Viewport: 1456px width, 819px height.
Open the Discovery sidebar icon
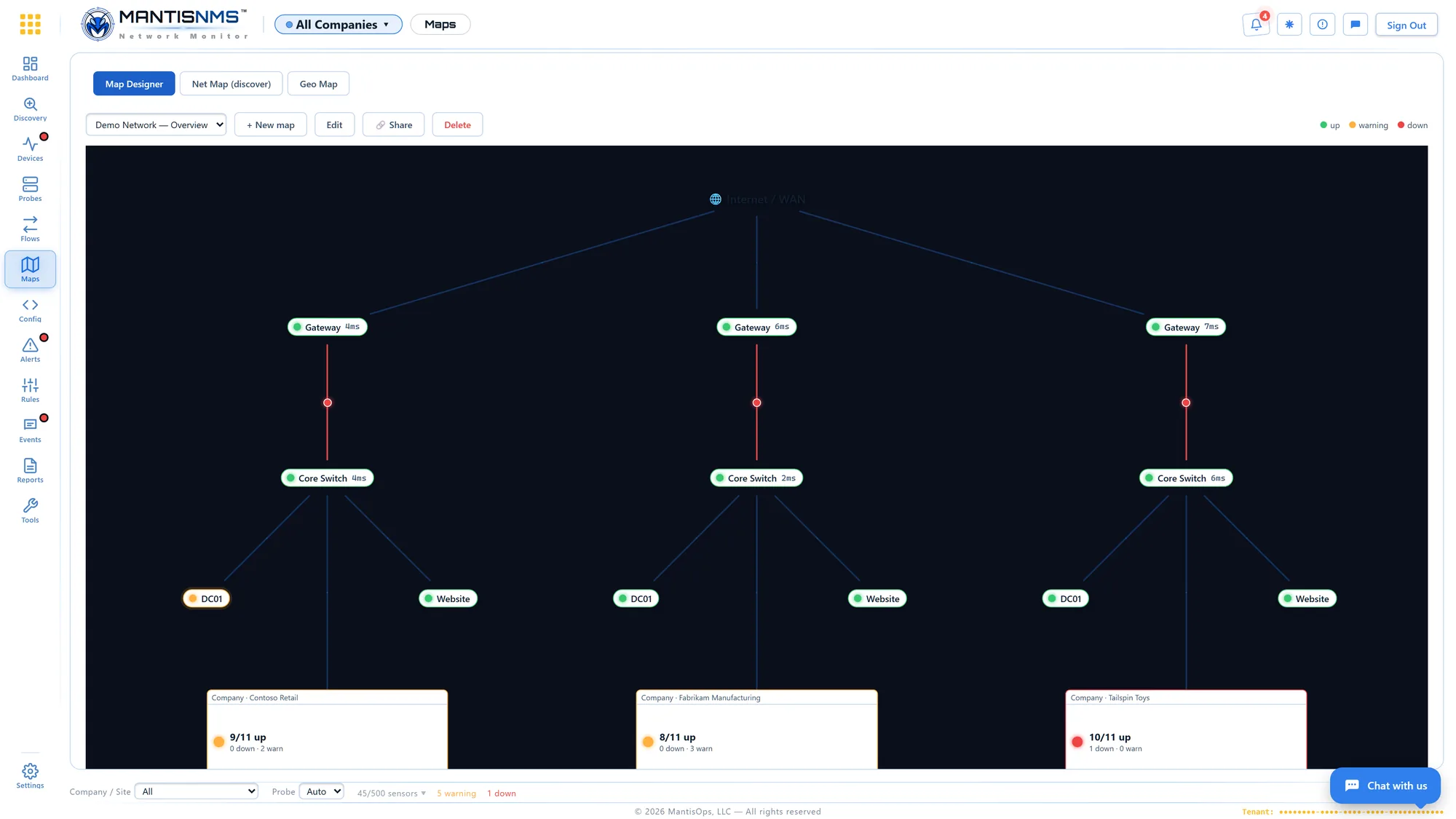[x=30, y=109]
